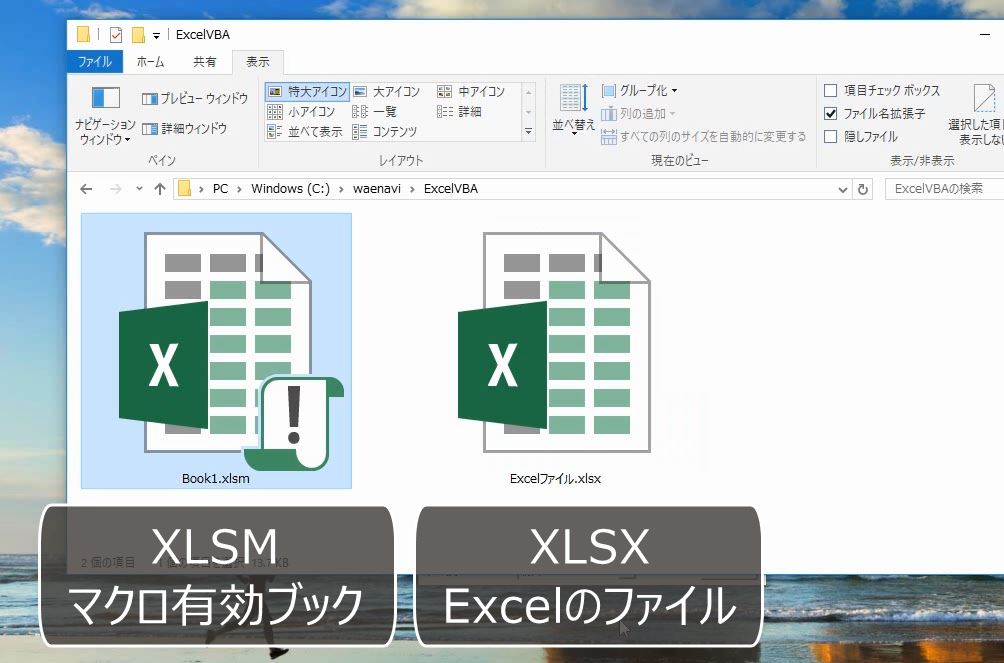The height and width of the screenshot is (663, 1004).
Task: Expand the chevron after PC in path
Action: point(239,189)
